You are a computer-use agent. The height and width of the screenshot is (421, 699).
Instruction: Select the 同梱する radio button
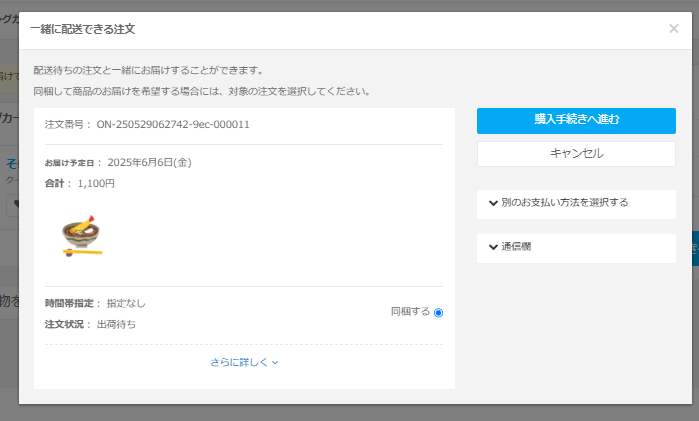pyautogui.click(x=438, y=313)
